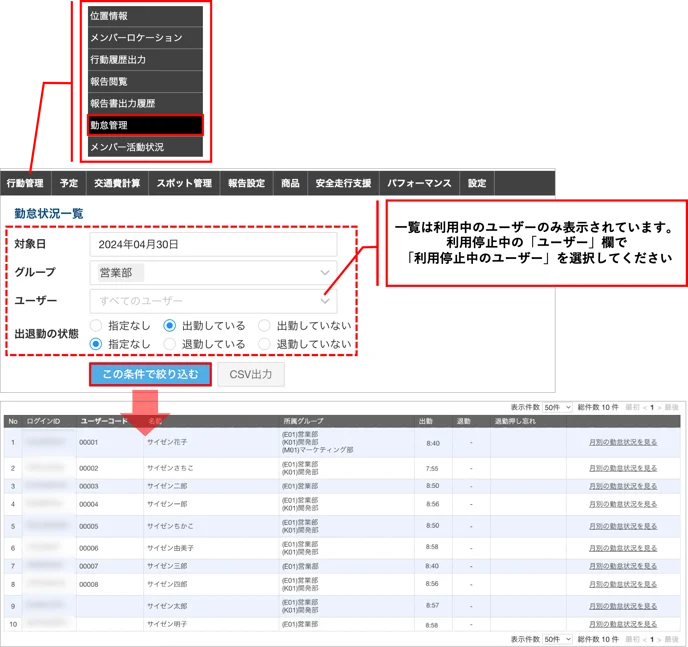The width and height of the screenshot is (688, 647).
Task: Open 月別の勤怠状況を見る link for row 10
Action: (623, 624)
